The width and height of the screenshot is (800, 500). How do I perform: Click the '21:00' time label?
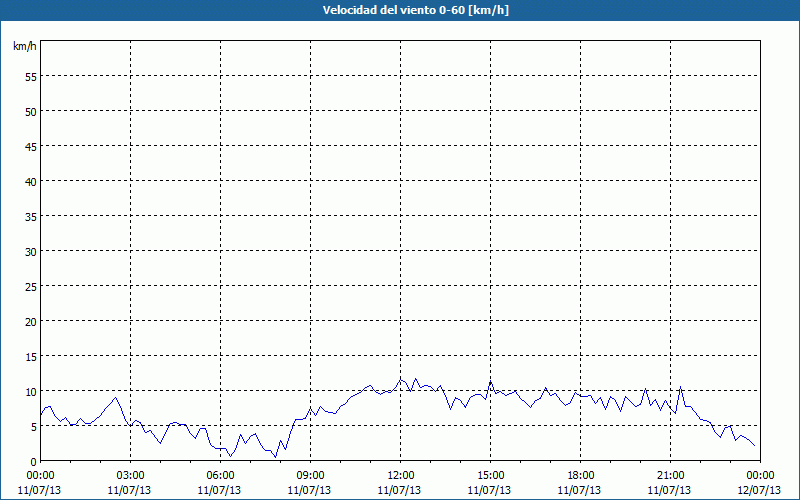(670, 476)
